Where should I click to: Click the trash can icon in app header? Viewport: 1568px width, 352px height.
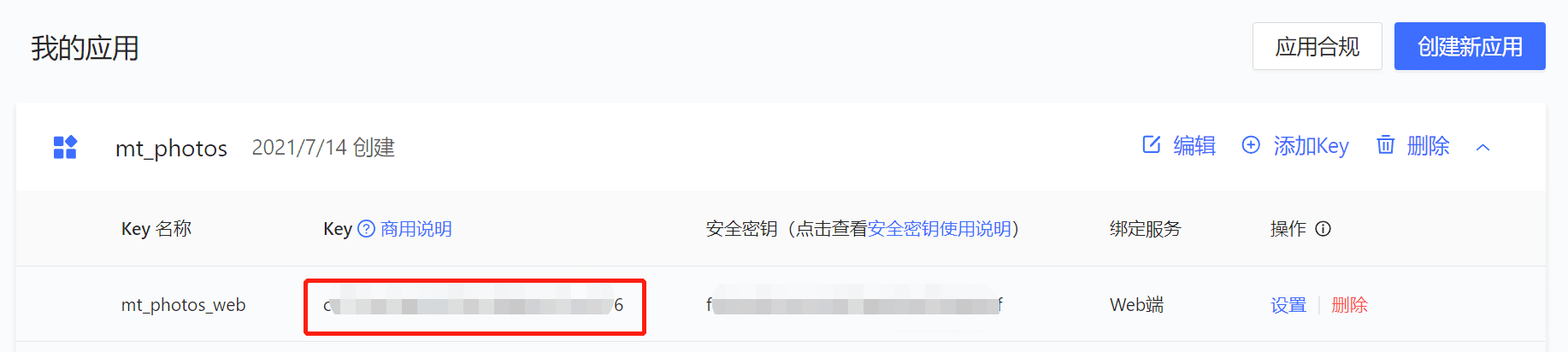(x=1386, y=144)
